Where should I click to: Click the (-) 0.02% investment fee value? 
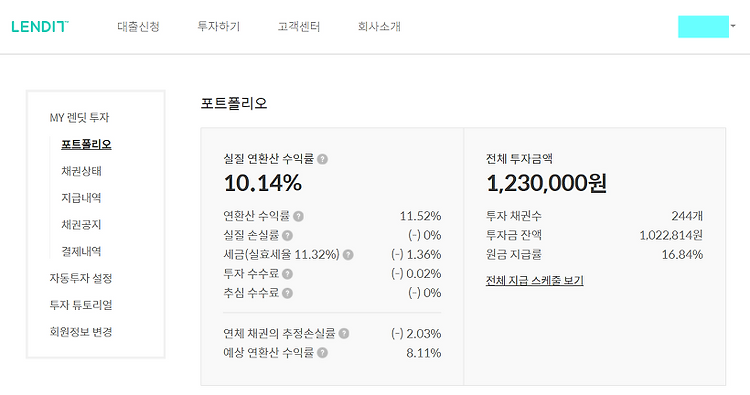416,274
